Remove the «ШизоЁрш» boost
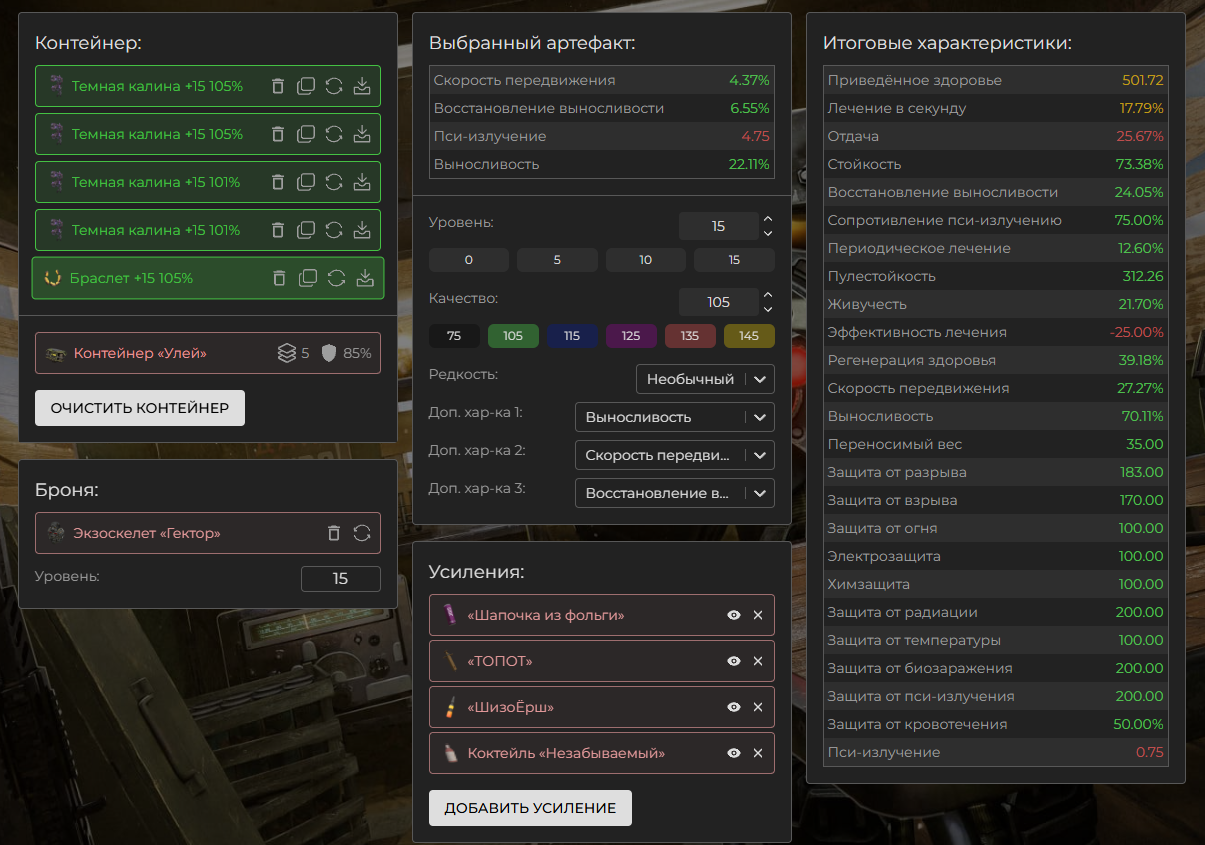The image size is (1205, 845). click(758, 707)
